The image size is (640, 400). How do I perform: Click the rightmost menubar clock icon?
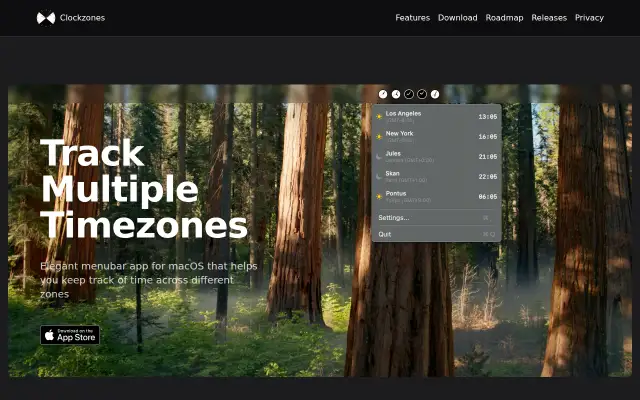tap(435, 94)
